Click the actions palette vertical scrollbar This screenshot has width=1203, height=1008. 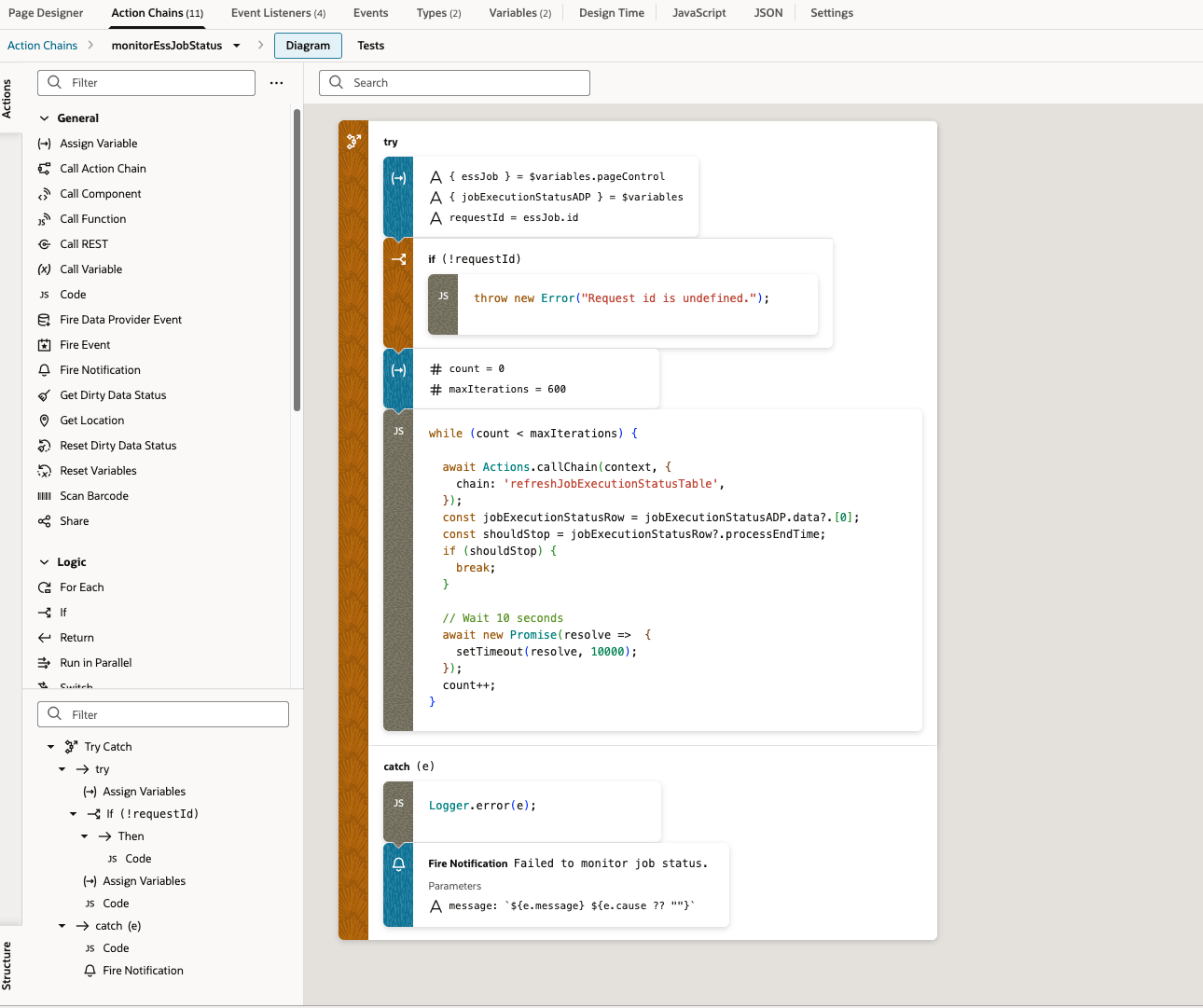297,261
